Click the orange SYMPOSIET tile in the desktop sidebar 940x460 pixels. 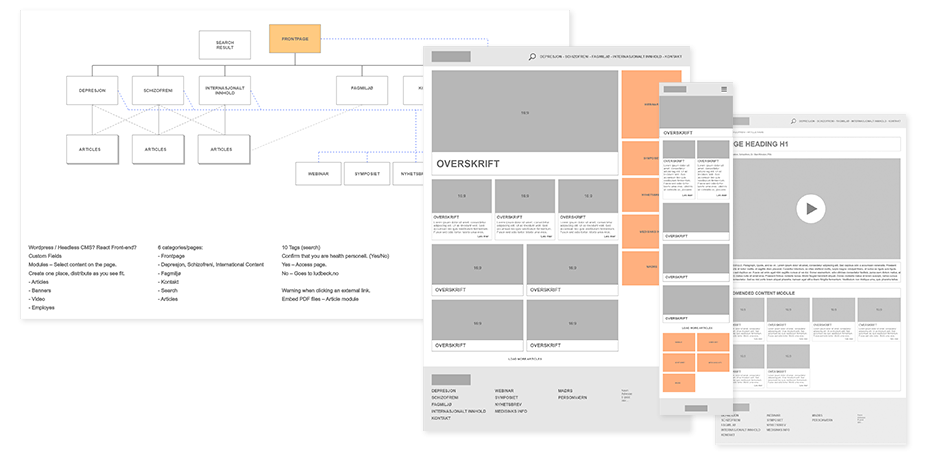(640, 158)
